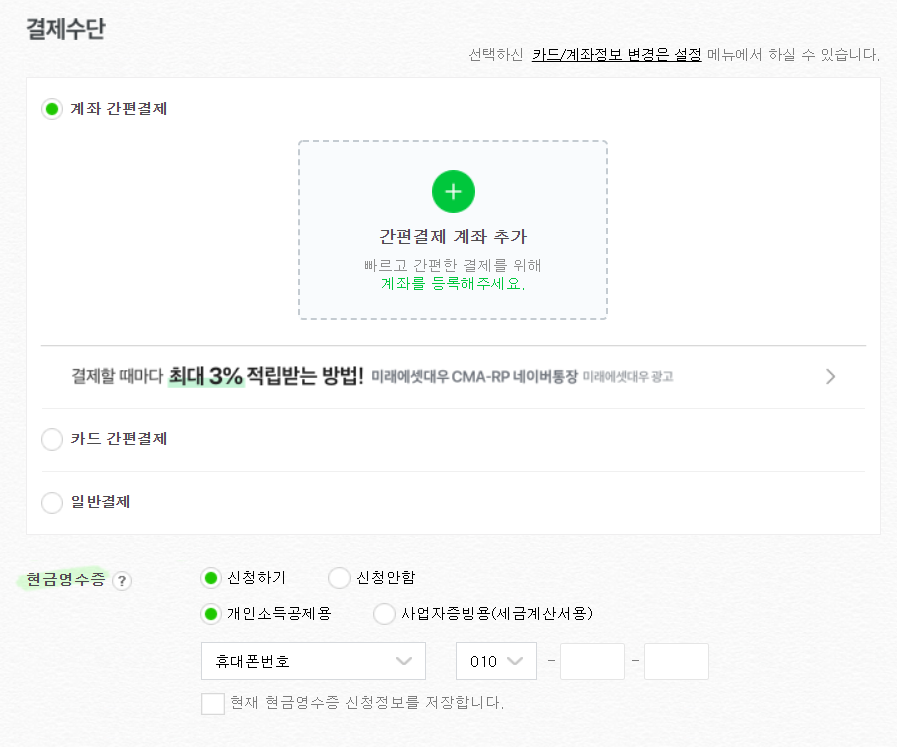Open the help tooltip next to 현금영수수증
Viewport: 897px width, 747px height.
[x=122, y=580]
